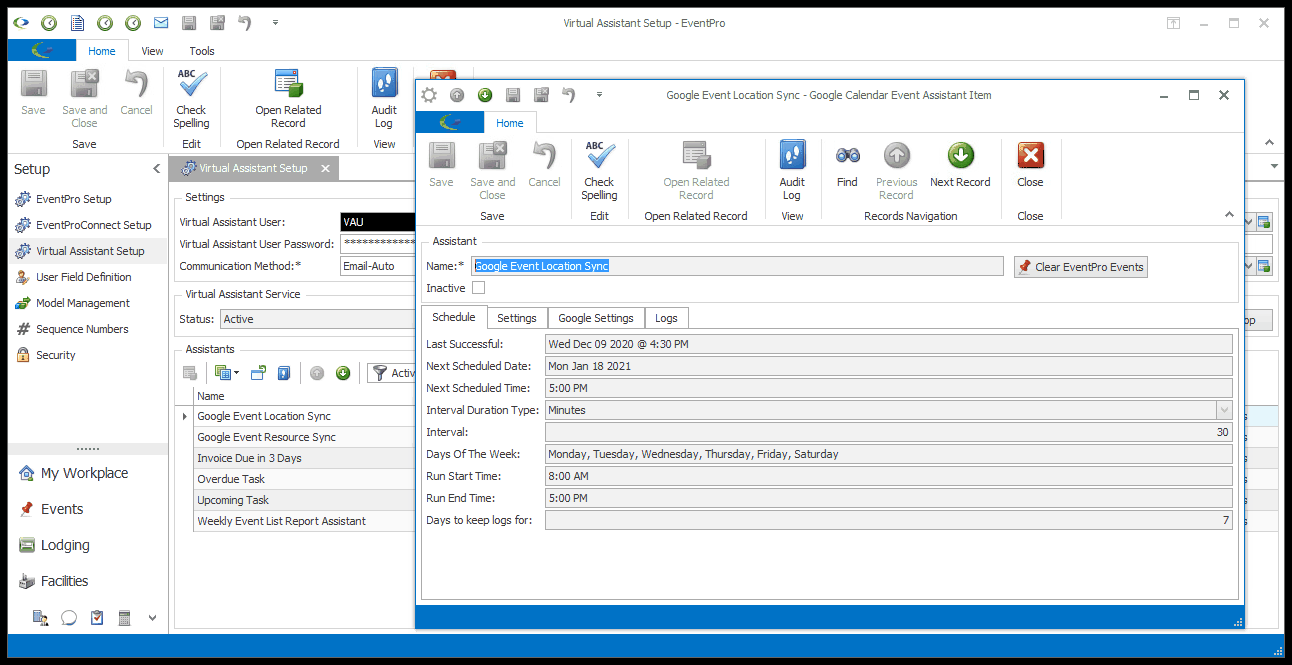Click the green down arrow in Assistants toolbar
Image resolution: width=1292 pixels, height=665 pixels.
pos(343,373)
